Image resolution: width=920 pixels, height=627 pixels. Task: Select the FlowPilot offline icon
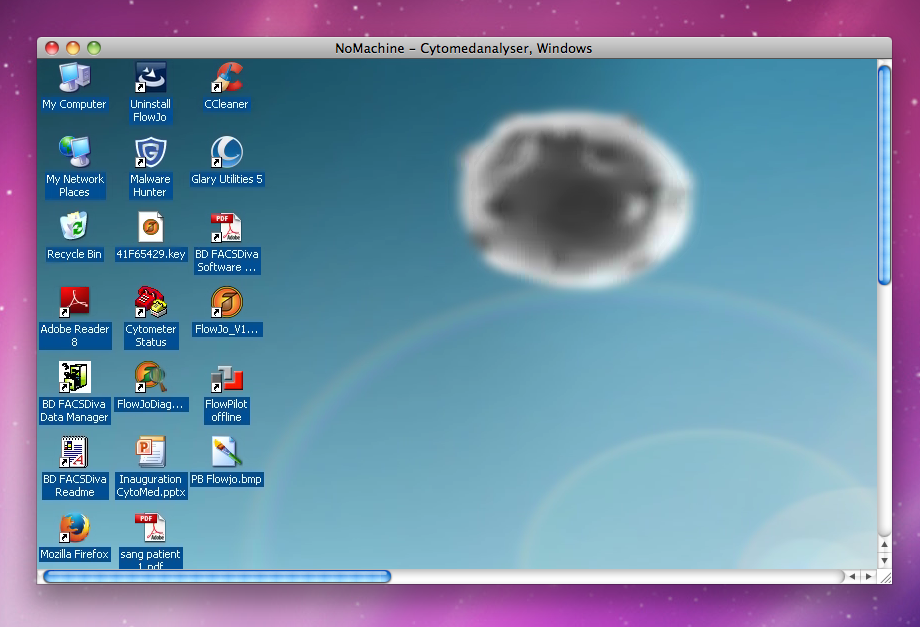226,377
